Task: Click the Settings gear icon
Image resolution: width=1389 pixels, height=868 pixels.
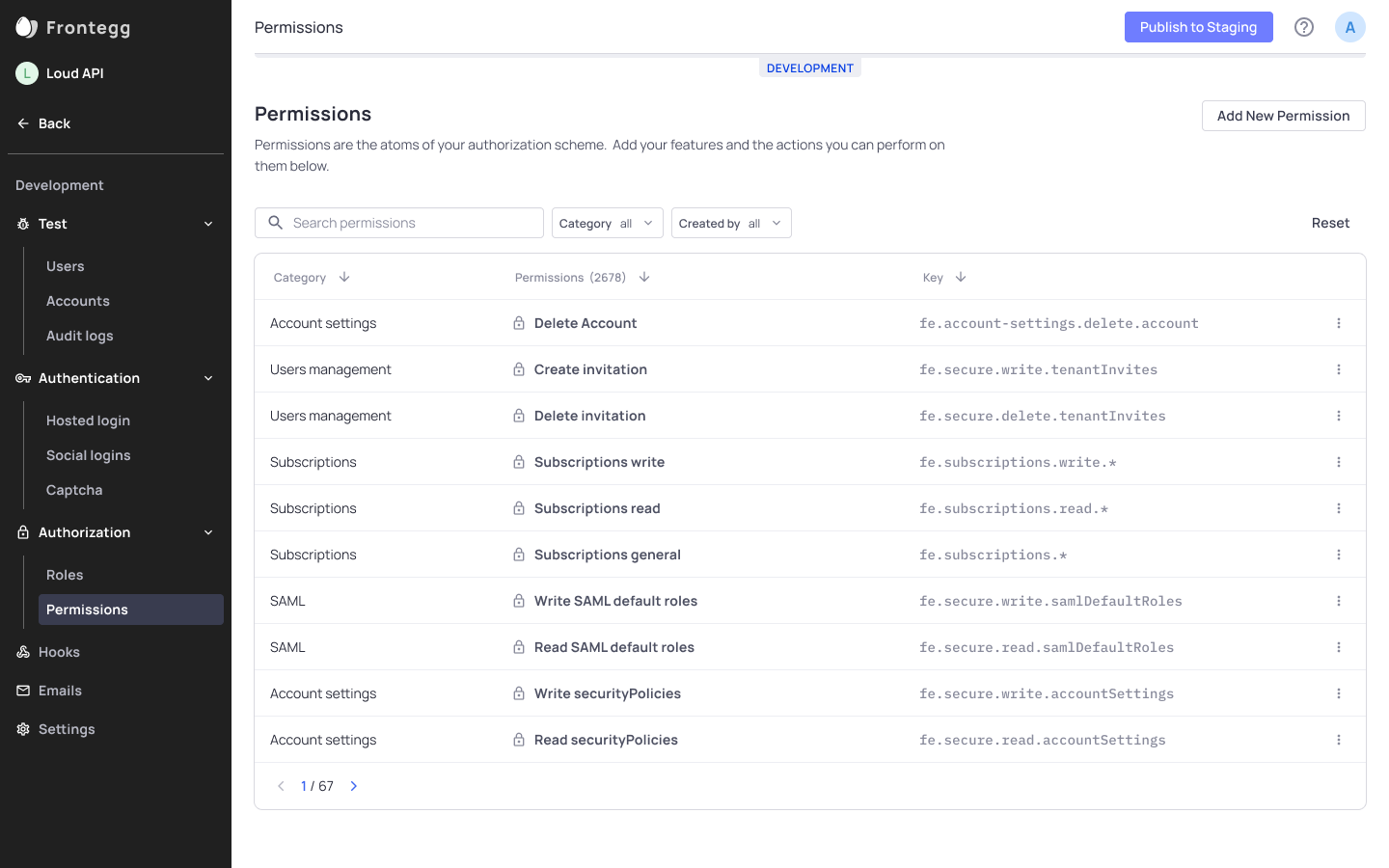Action: coord(23,729)
